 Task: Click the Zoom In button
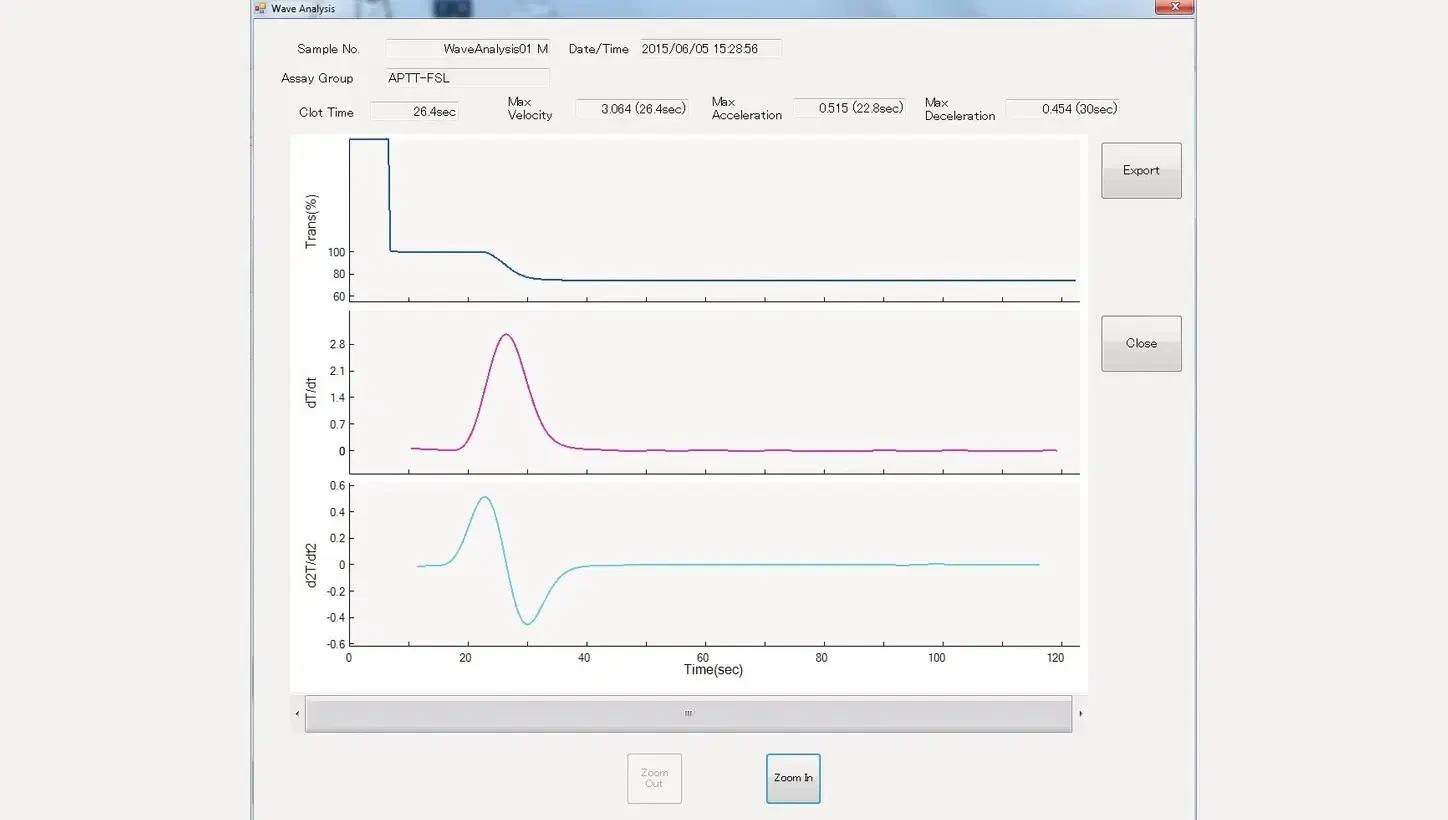[x=793, y=778]
